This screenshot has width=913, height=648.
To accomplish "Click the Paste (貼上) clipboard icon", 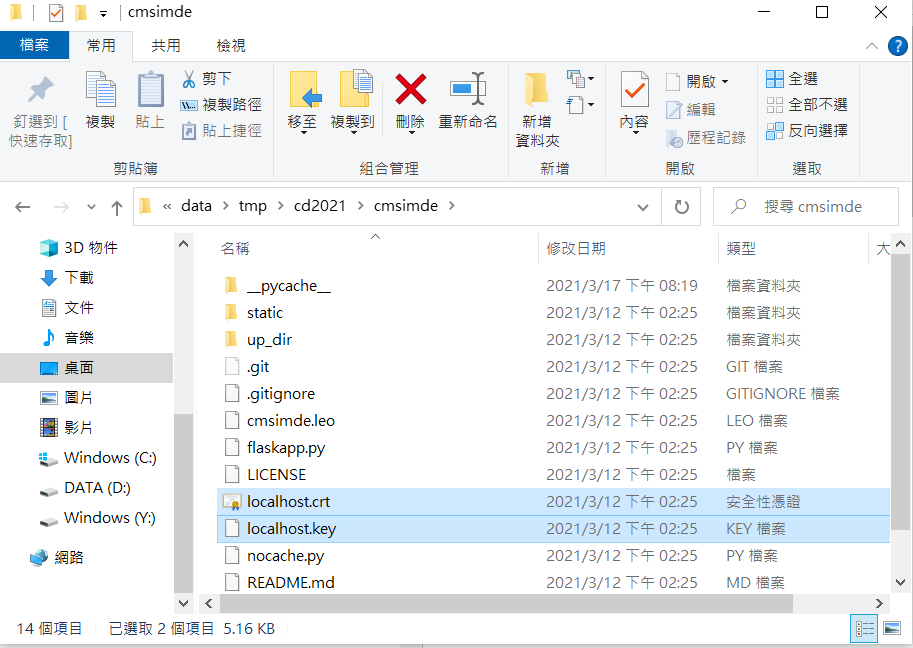I will (150, 90).
